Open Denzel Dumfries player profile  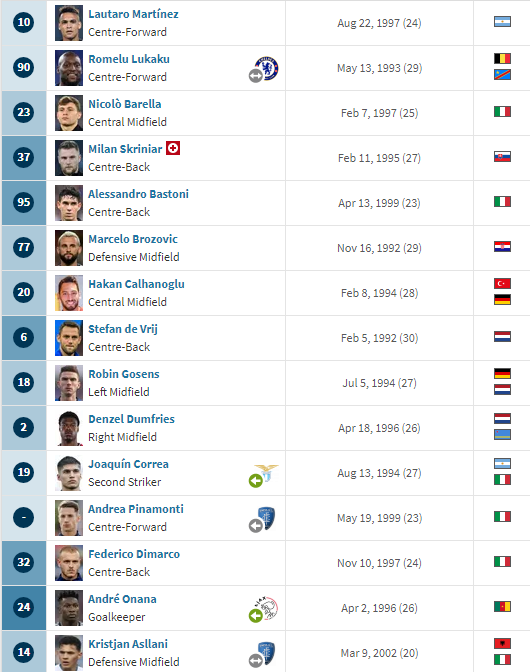[x=132, y=419]
